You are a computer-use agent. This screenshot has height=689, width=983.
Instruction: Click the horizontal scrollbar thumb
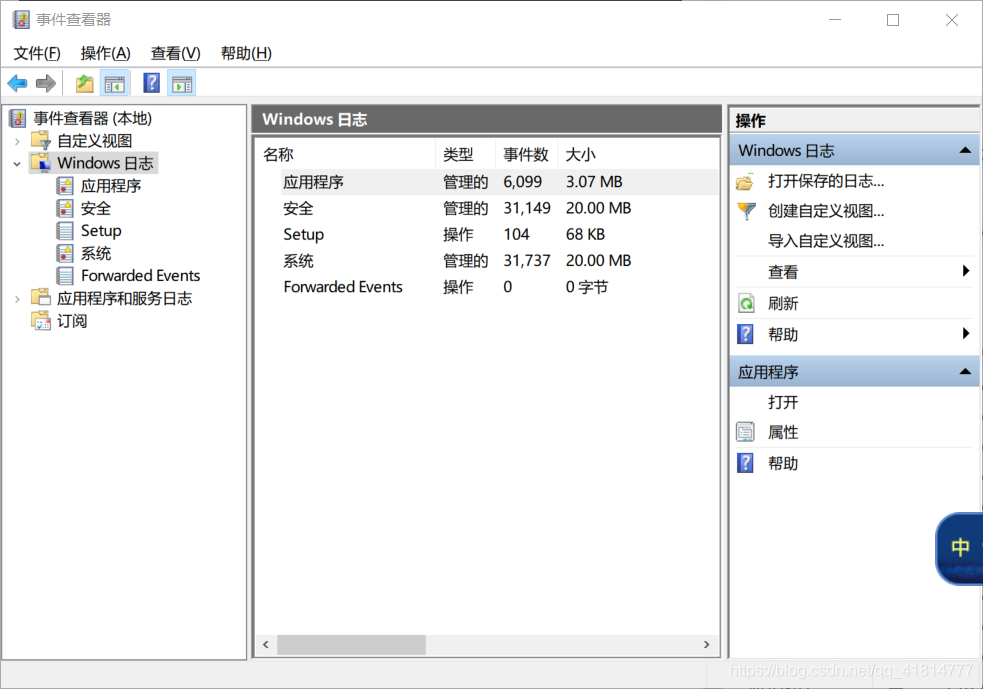(351, 644)
